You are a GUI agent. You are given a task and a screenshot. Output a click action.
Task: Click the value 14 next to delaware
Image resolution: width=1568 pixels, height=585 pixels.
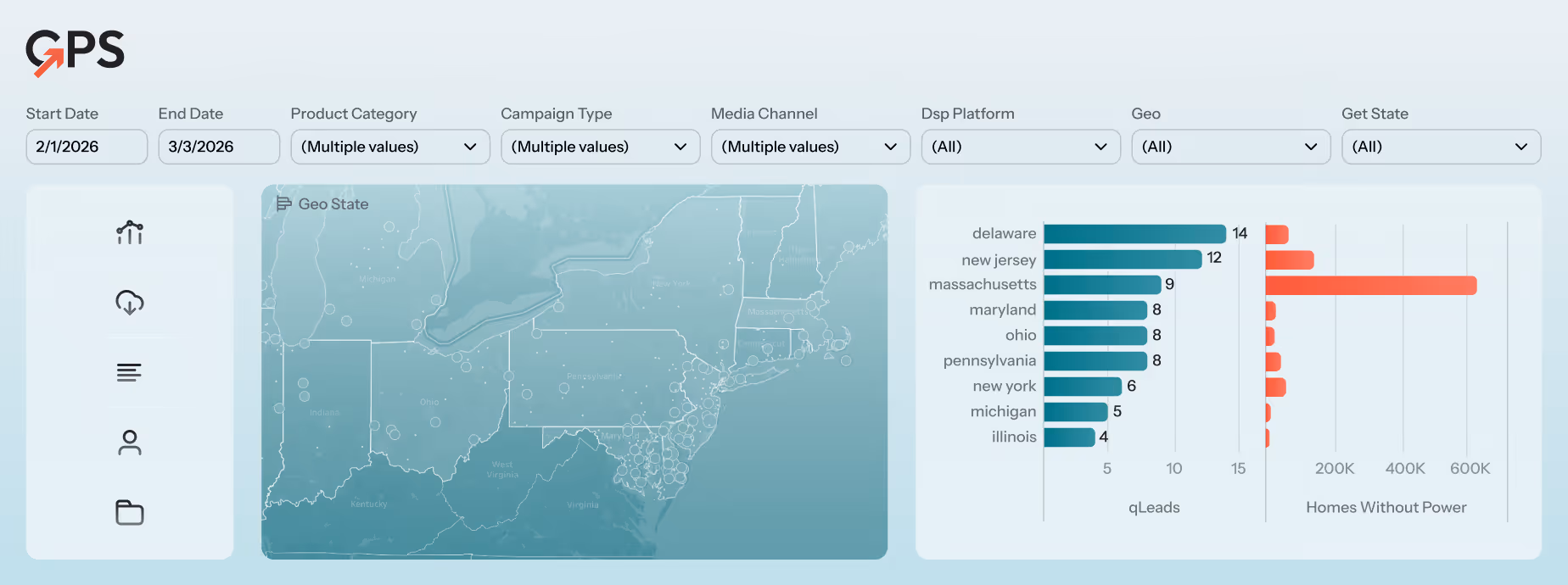point(1240,233)
